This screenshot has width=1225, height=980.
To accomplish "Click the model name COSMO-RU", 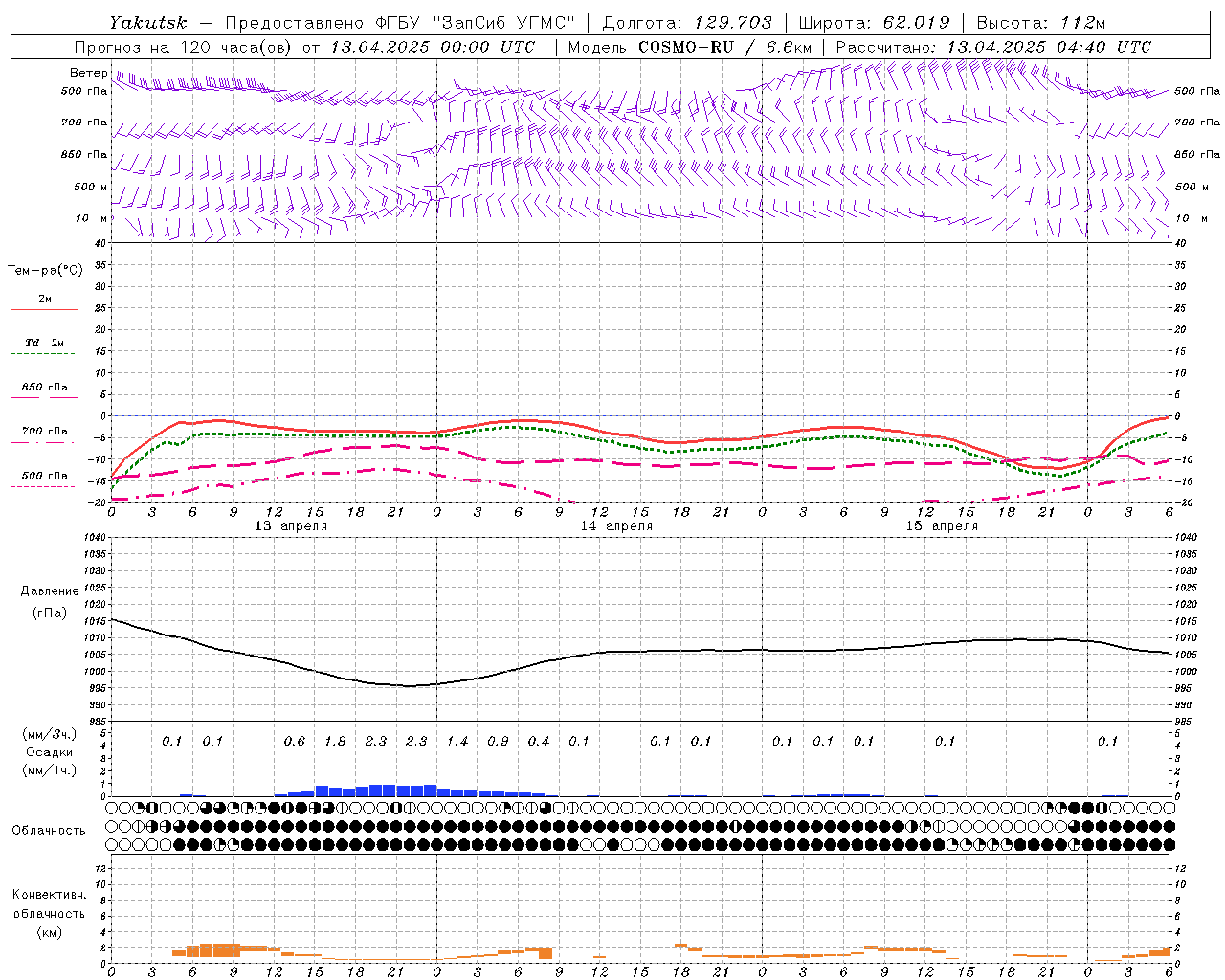I will click(x=686, y=47).
